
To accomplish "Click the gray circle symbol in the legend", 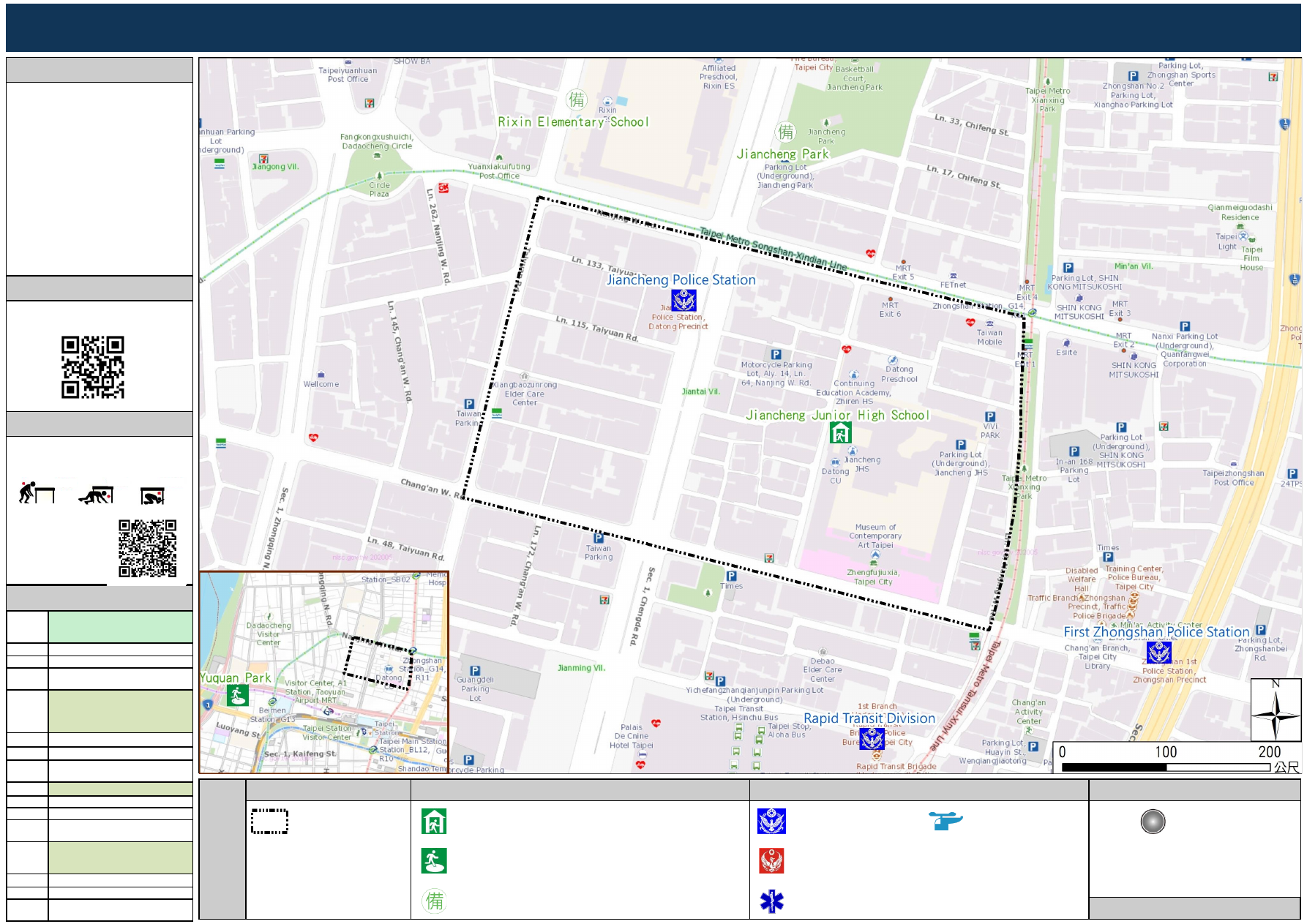I will [x=1153, y=822].
